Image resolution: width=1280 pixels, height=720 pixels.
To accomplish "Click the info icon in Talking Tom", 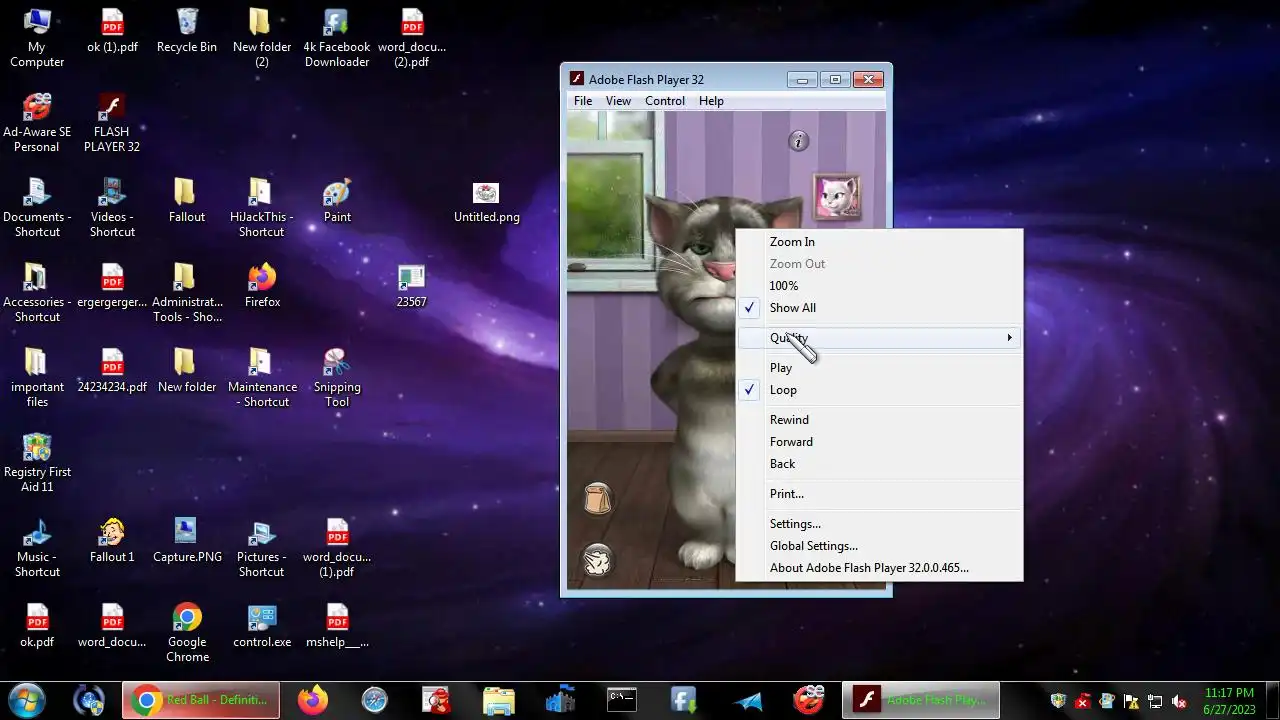I will [x=798, y=142].
